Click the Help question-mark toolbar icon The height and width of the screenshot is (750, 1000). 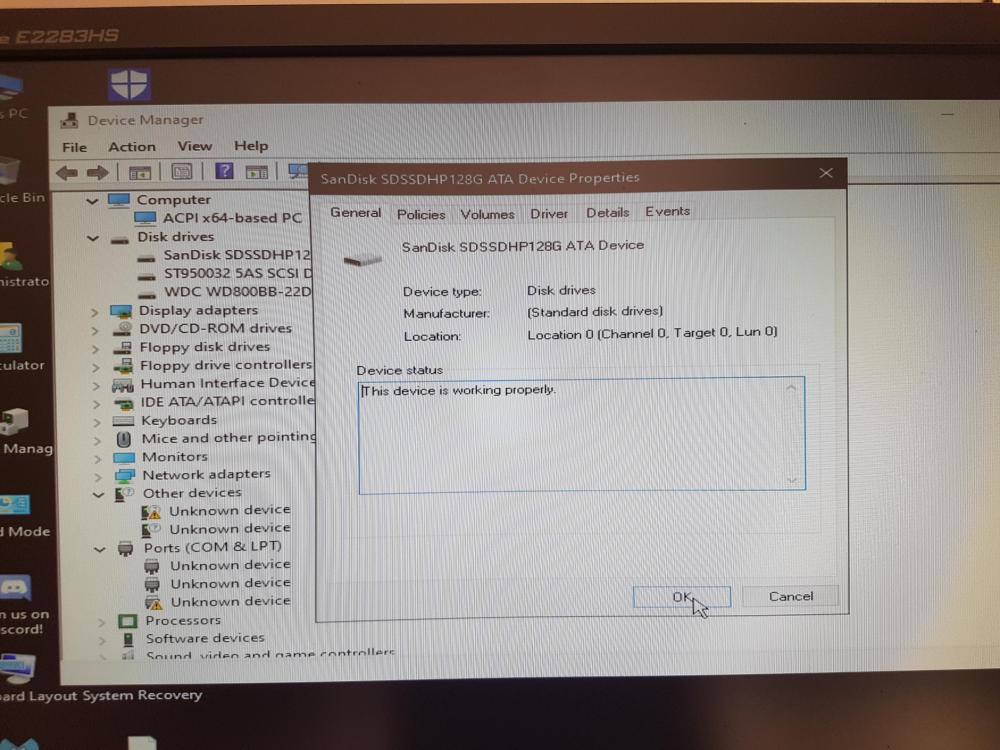coord(224,171)
